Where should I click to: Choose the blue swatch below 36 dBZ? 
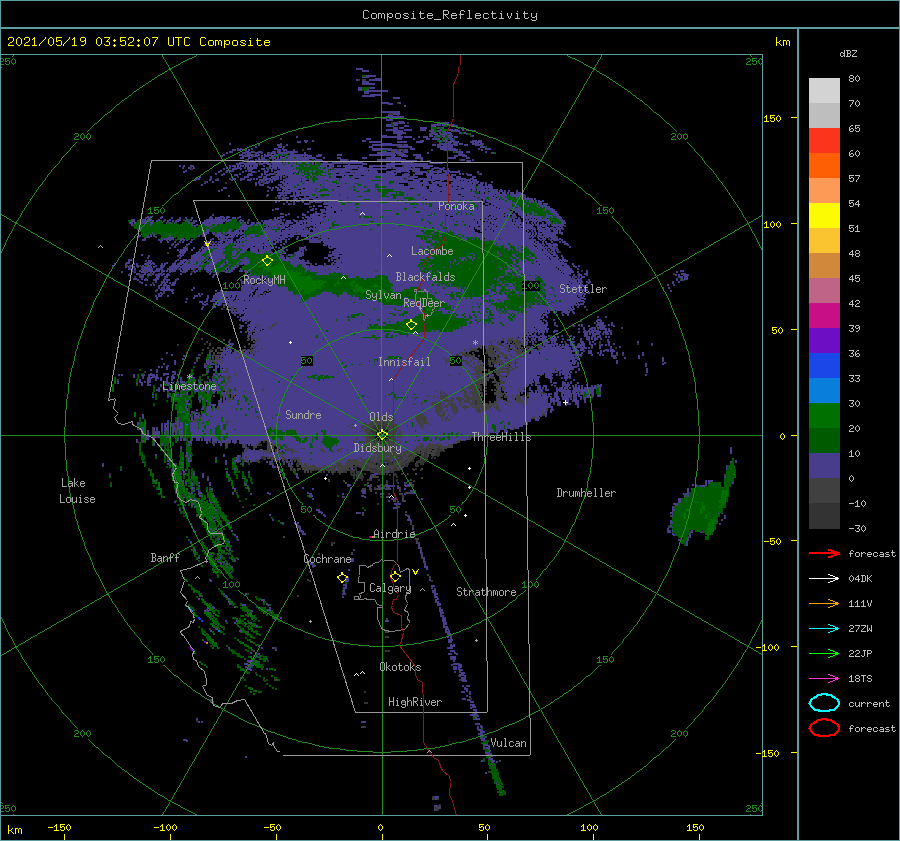pyautogui.click(x=824, y=365)
